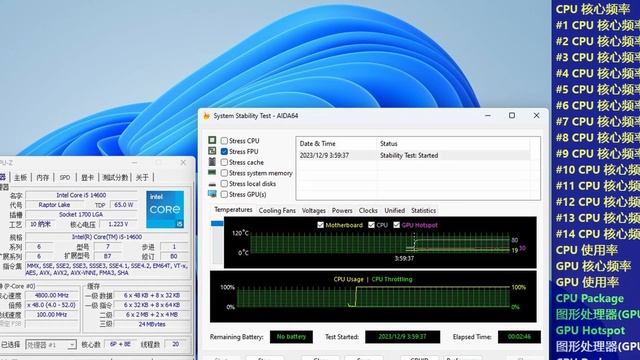The image size is (640, 360).
Task: Open the 主板 tab in CPU-Z
Action: tap(20, 178)
